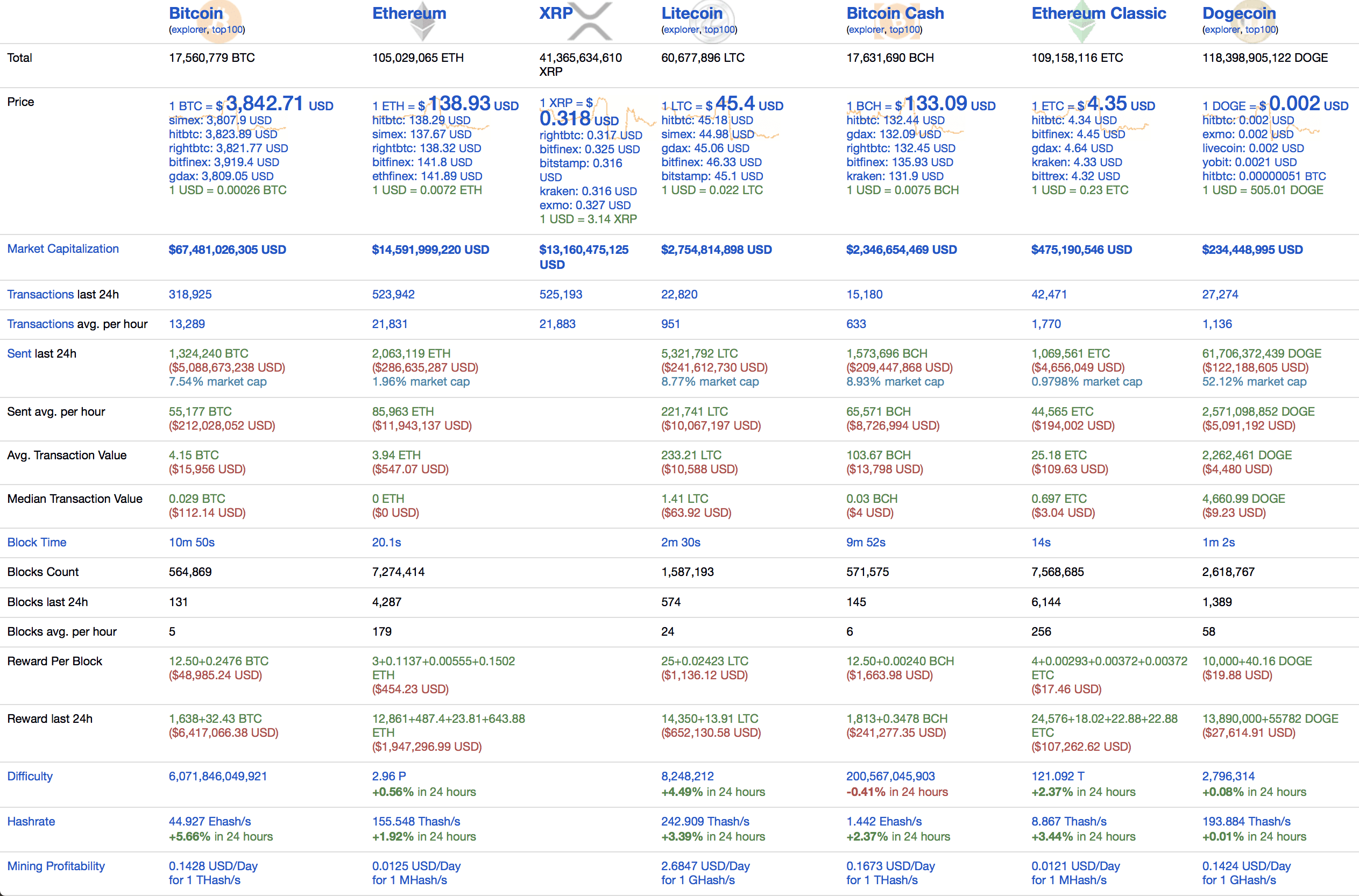Click Bitcoin Cash market cap $2,346,654,469 USD
The image size is (1359, 896).
coord(902,250)
